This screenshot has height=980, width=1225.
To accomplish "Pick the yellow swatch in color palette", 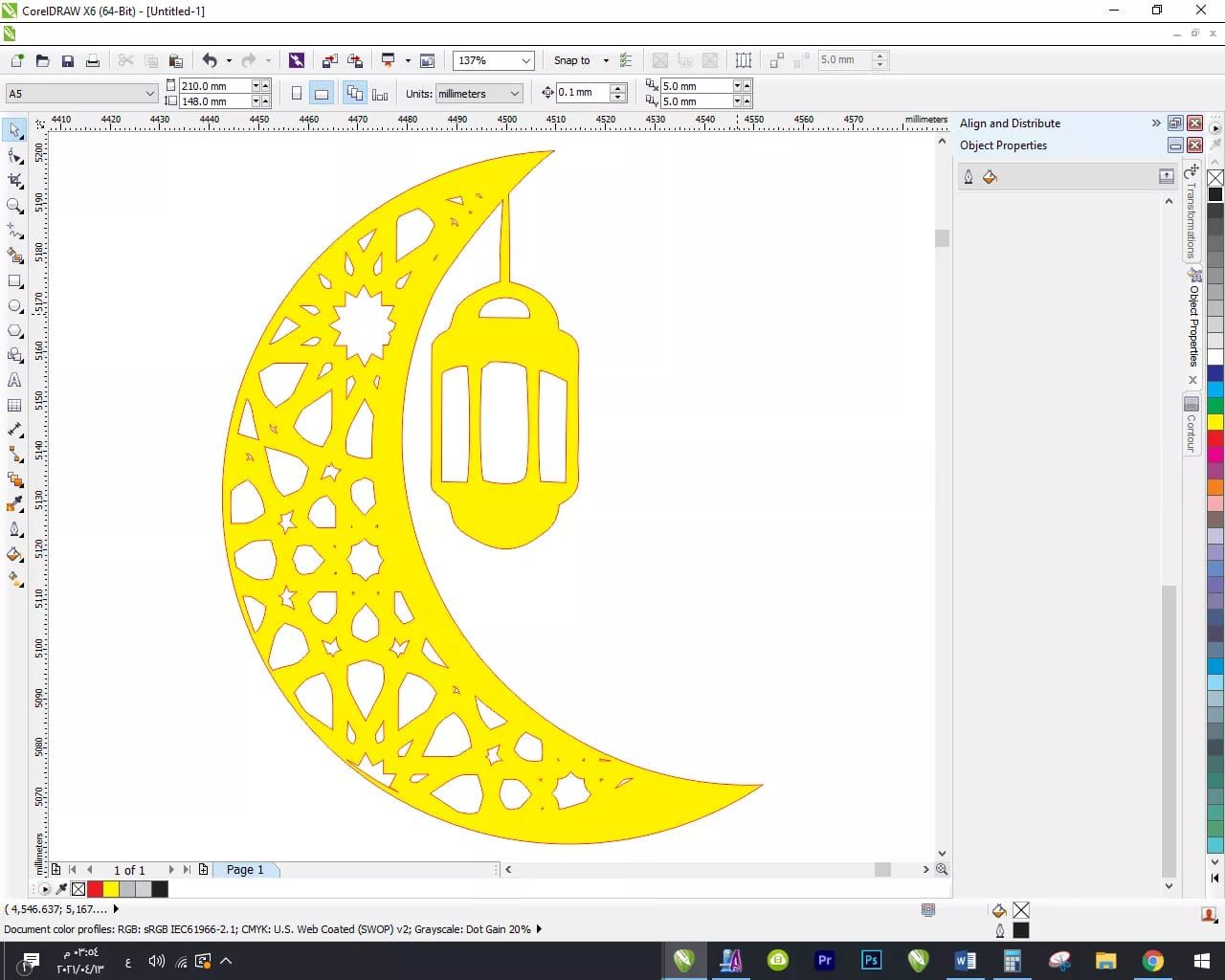I will click(x=1214, y=421).
